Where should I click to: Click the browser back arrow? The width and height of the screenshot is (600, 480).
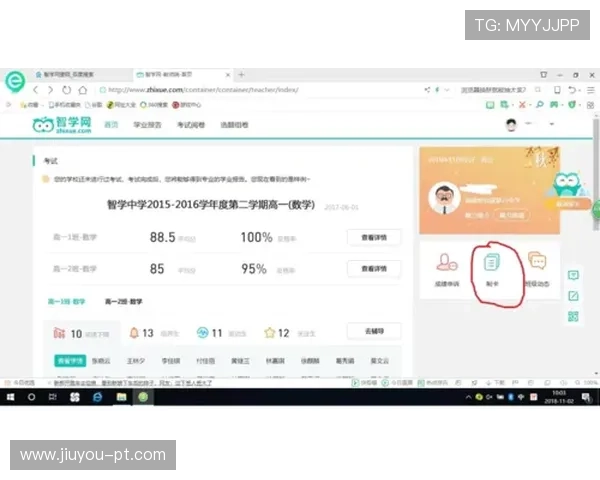36,90
